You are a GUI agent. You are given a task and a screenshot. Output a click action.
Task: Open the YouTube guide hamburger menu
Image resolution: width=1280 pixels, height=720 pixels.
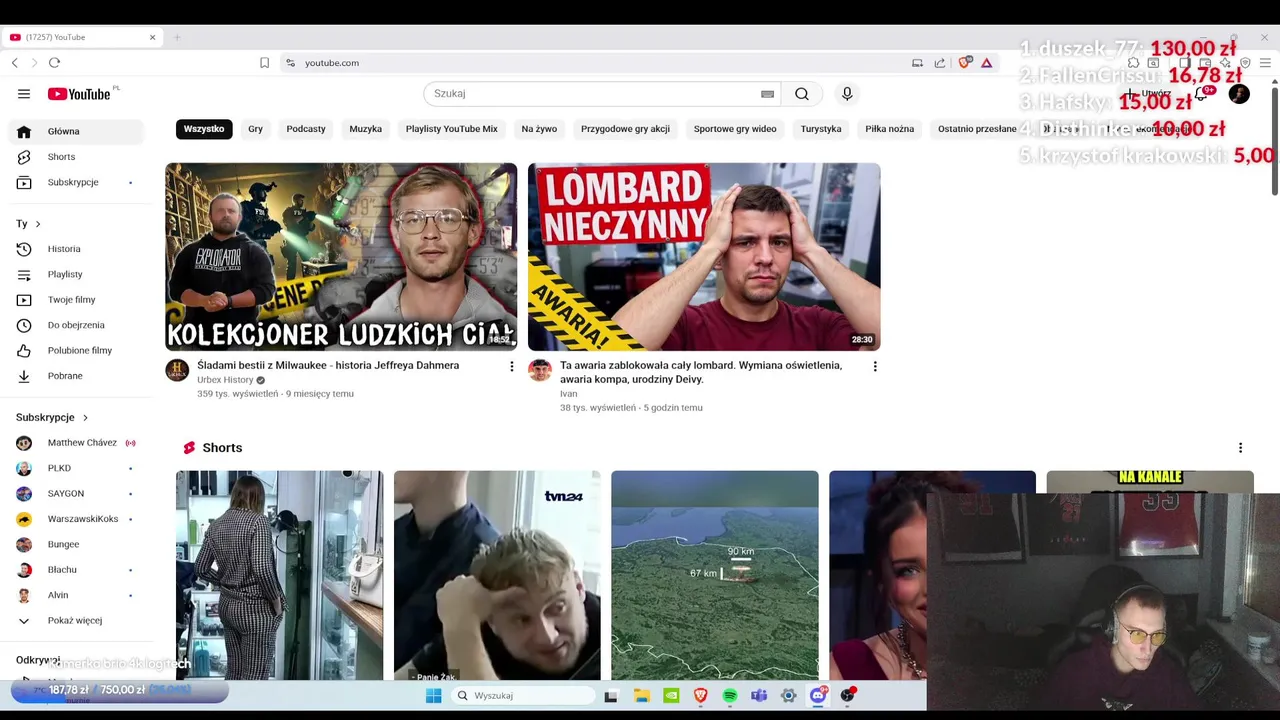point(24,94)
